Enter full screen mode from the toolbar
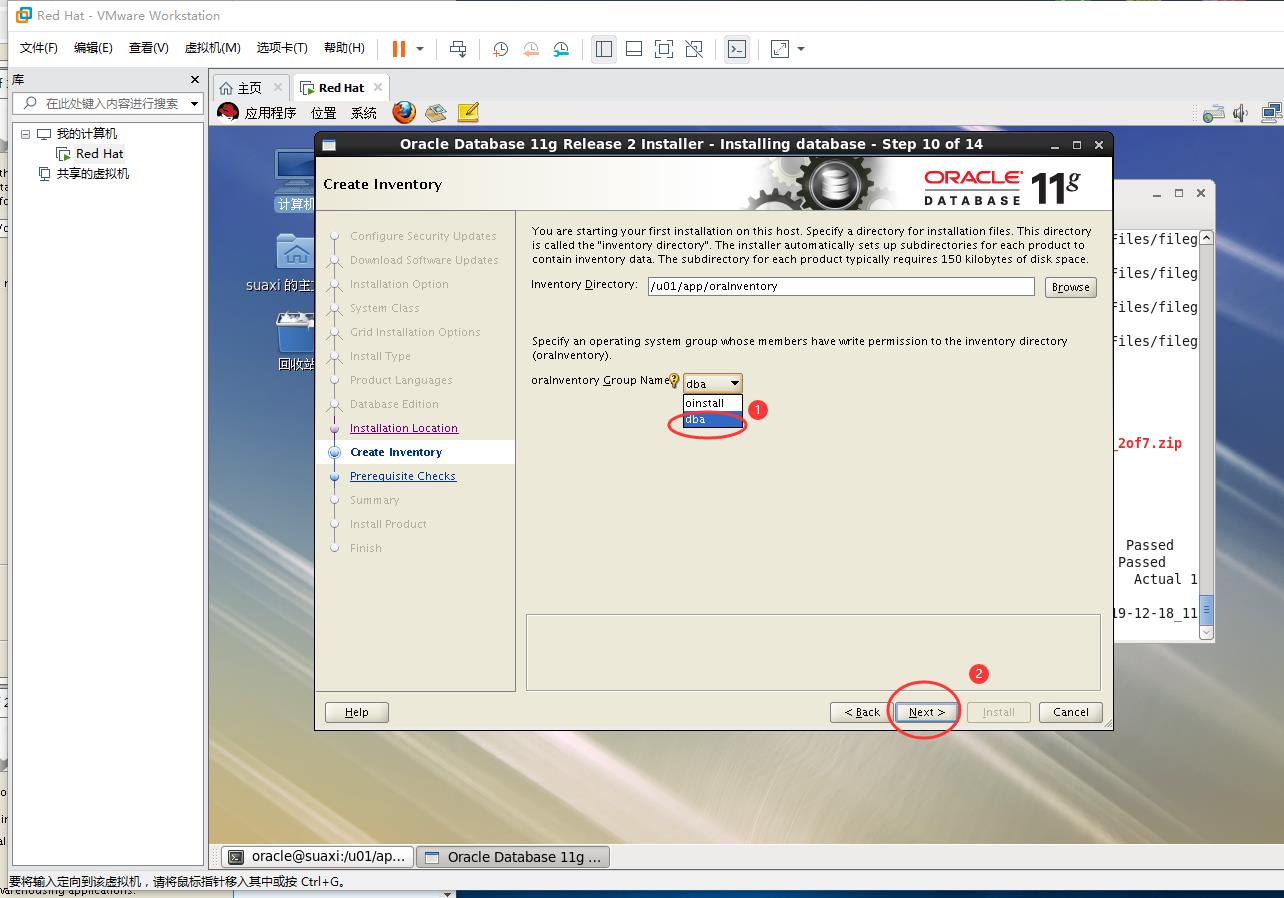The width and height of the screenshot is (1284, 898). [x=664, y=49]
